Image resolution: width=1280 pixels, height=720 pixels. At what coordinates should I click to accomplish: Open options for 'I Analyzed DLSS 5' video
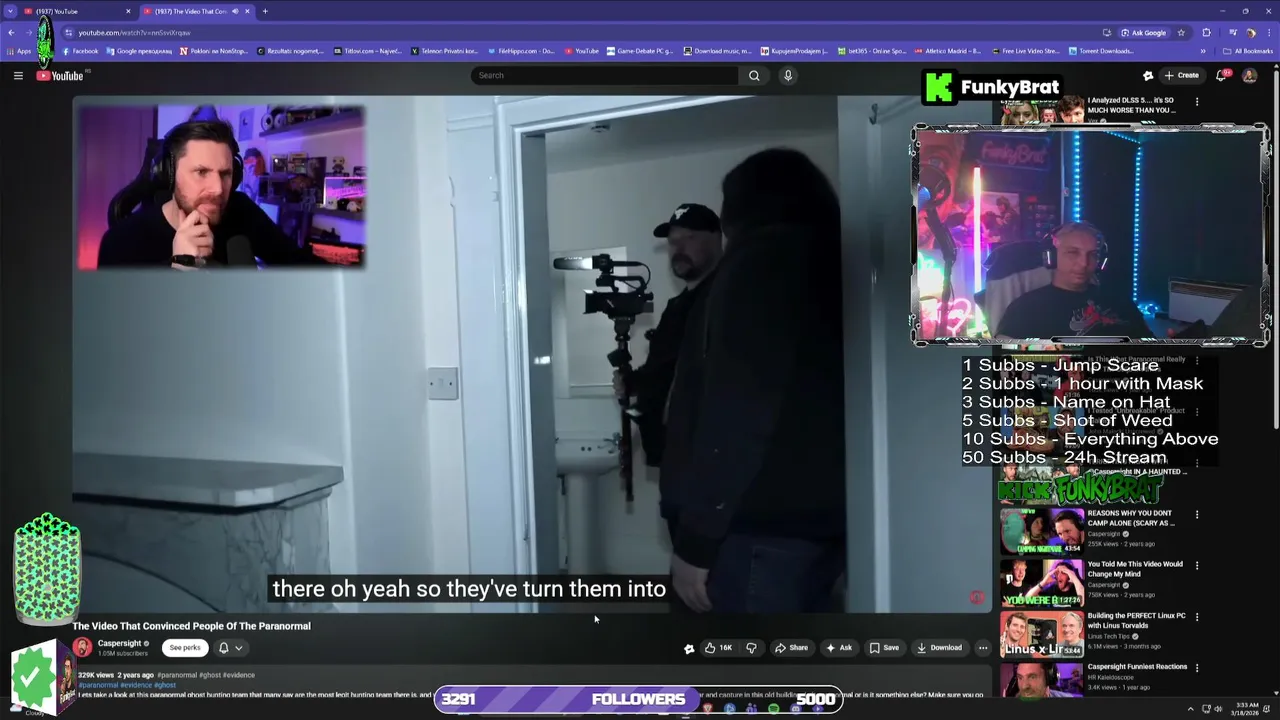1197,101
